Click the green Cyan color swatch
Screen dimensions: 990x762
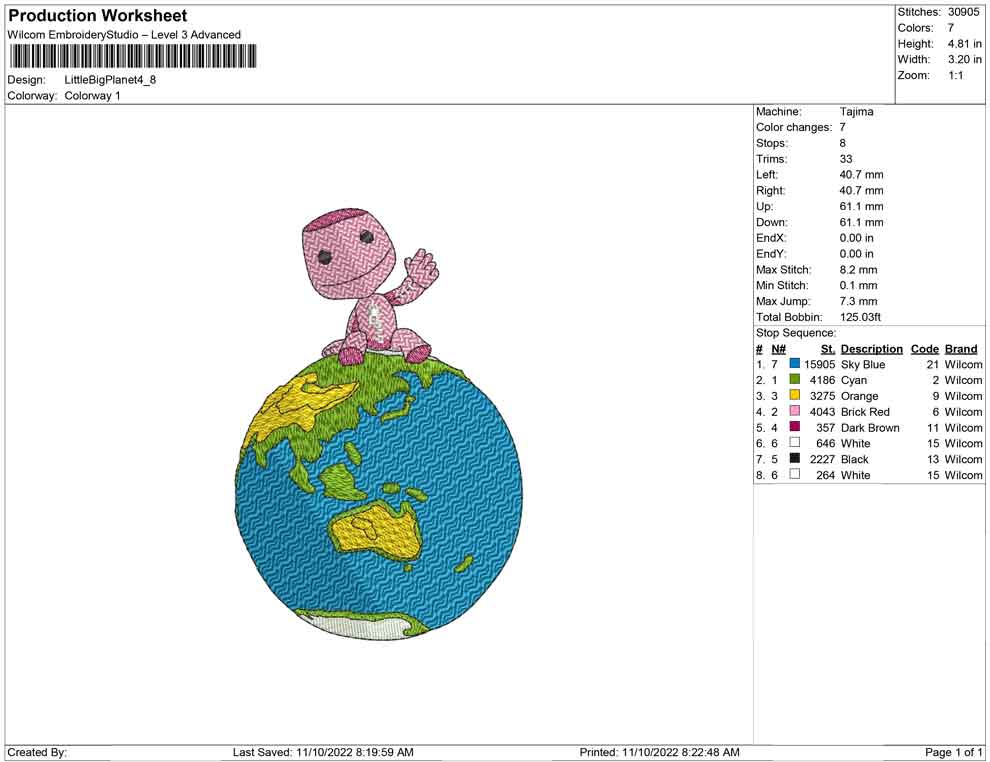[x=794, y=379]
